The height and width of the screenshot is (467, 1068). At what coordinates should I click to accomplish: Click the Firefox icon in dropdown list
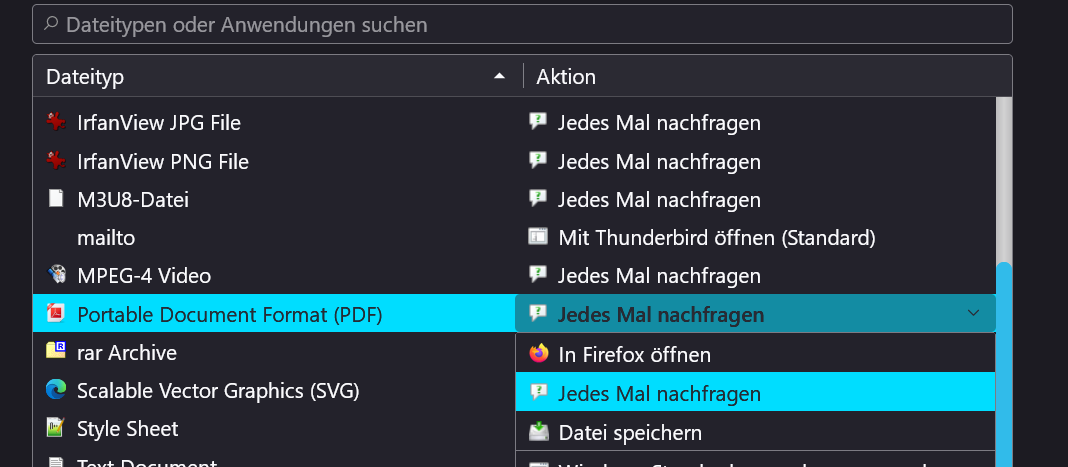tap(539, 354)
